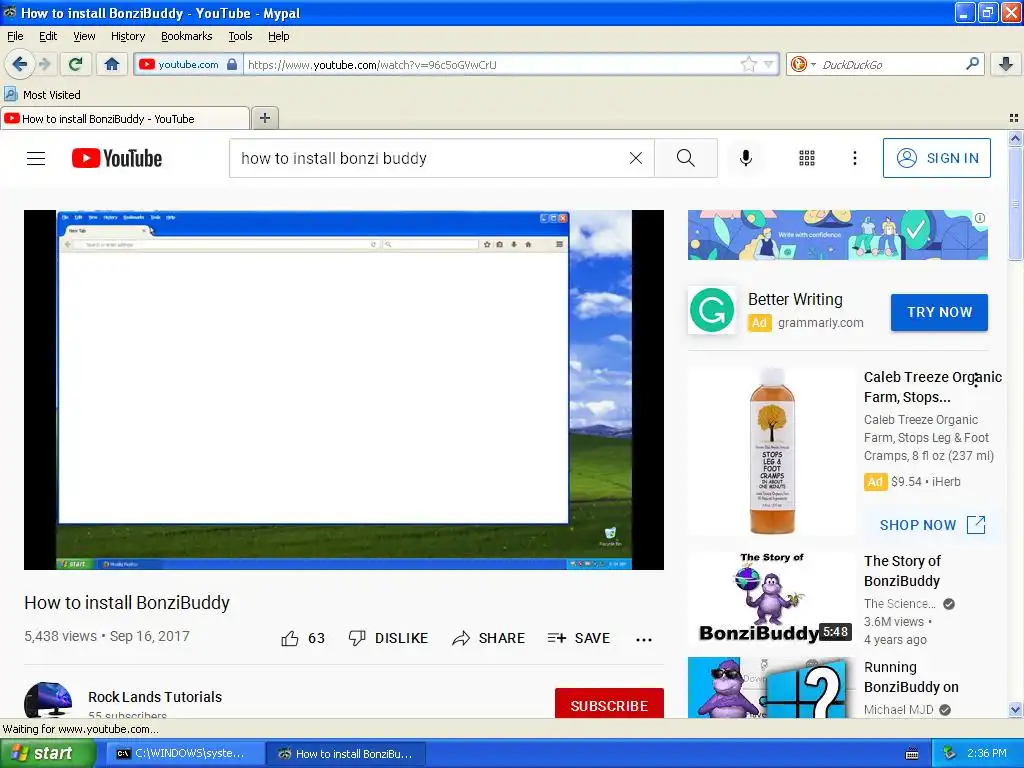The height and width of the screenshot is (768, 1024).
Task: Click SAVE to playlist button
Action: click(x=579, y=638)
